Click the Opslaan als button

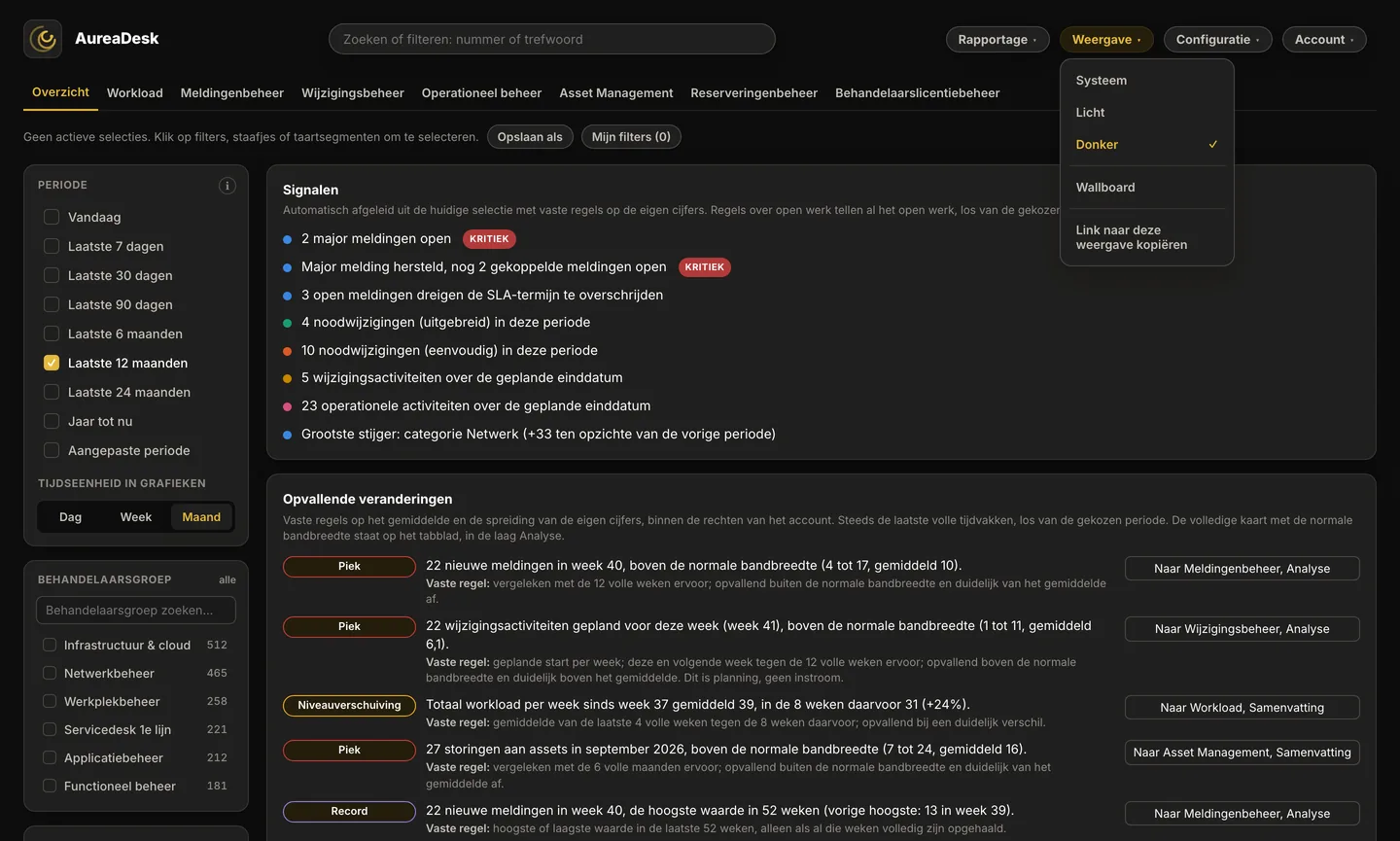pos(530,137)
